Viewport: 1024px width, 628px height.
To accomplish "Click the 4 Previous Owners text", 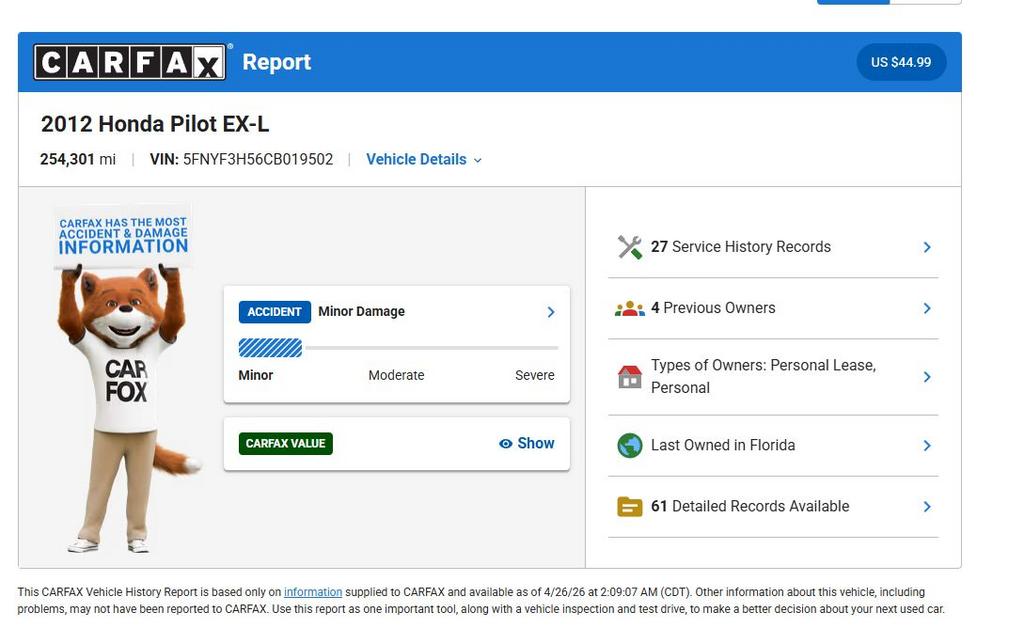I will 713,308.
